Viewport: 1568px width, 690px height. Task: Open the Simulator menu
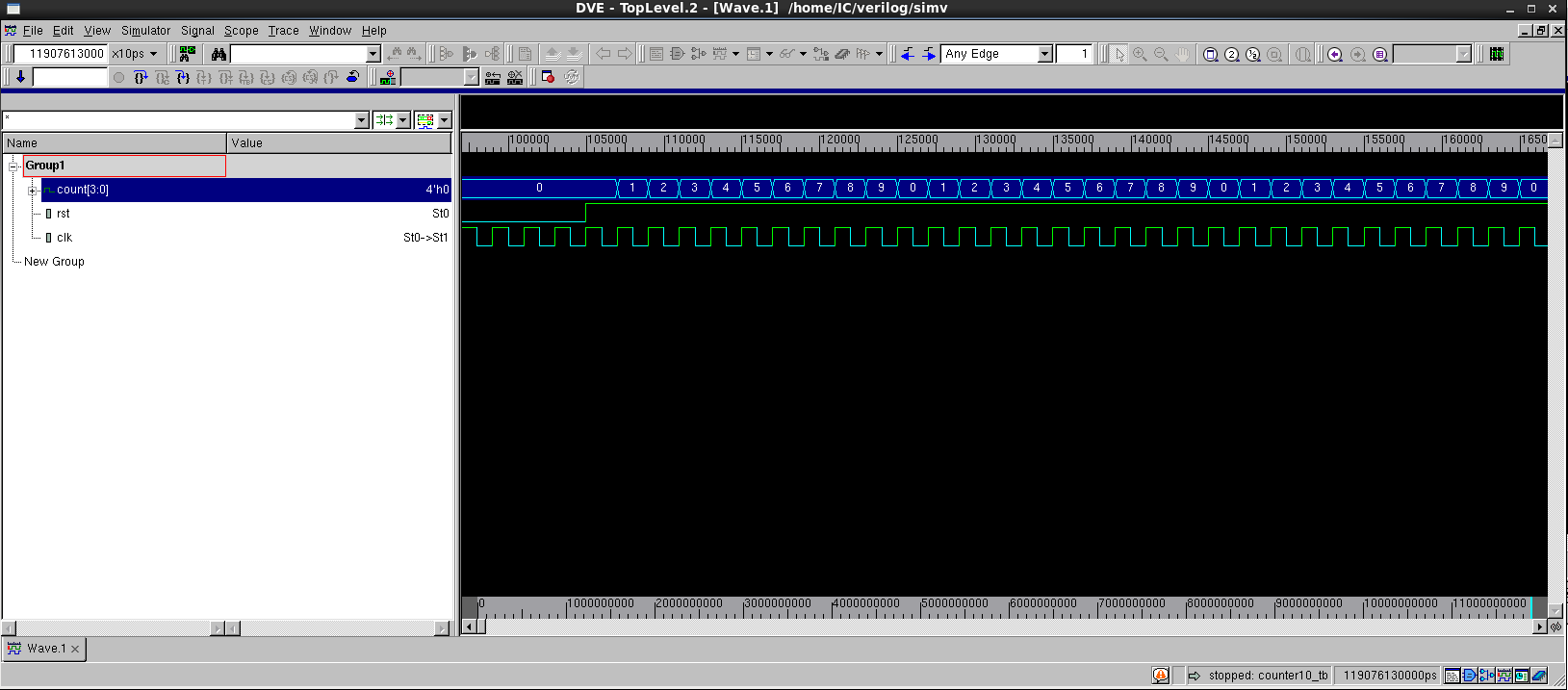145,31
